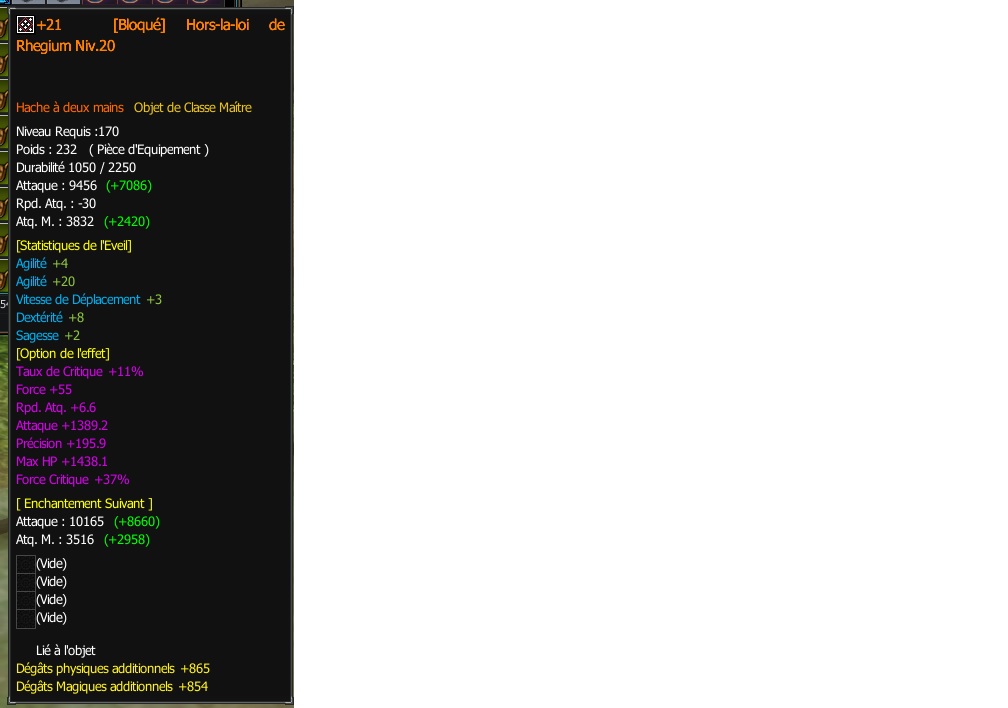Click '[Statistiques de l'Eveil]' header

point(73,246)
